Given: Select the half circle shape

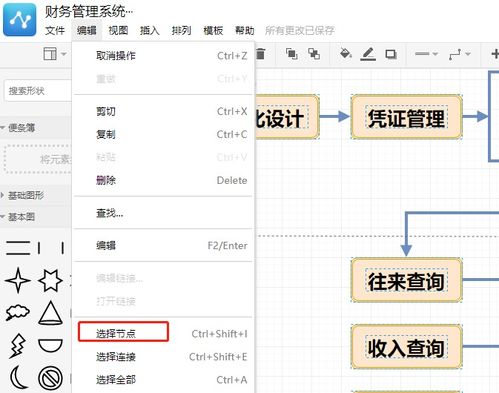Looking at the screenshot, I should [50, 346].
